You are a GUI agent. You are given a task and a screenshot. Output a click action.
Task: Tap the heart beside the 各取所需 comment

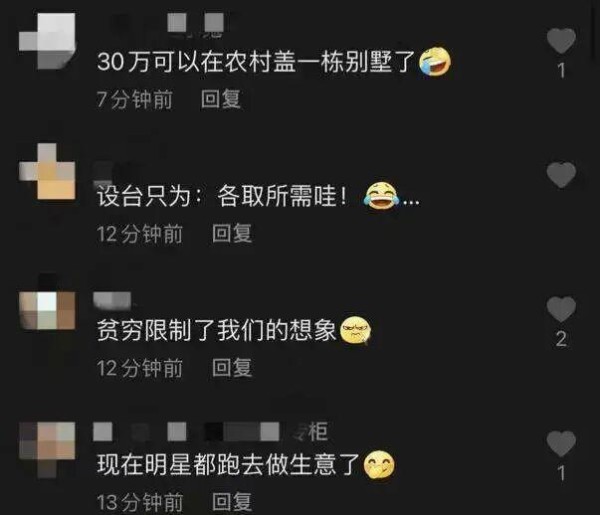click(561, 174)
